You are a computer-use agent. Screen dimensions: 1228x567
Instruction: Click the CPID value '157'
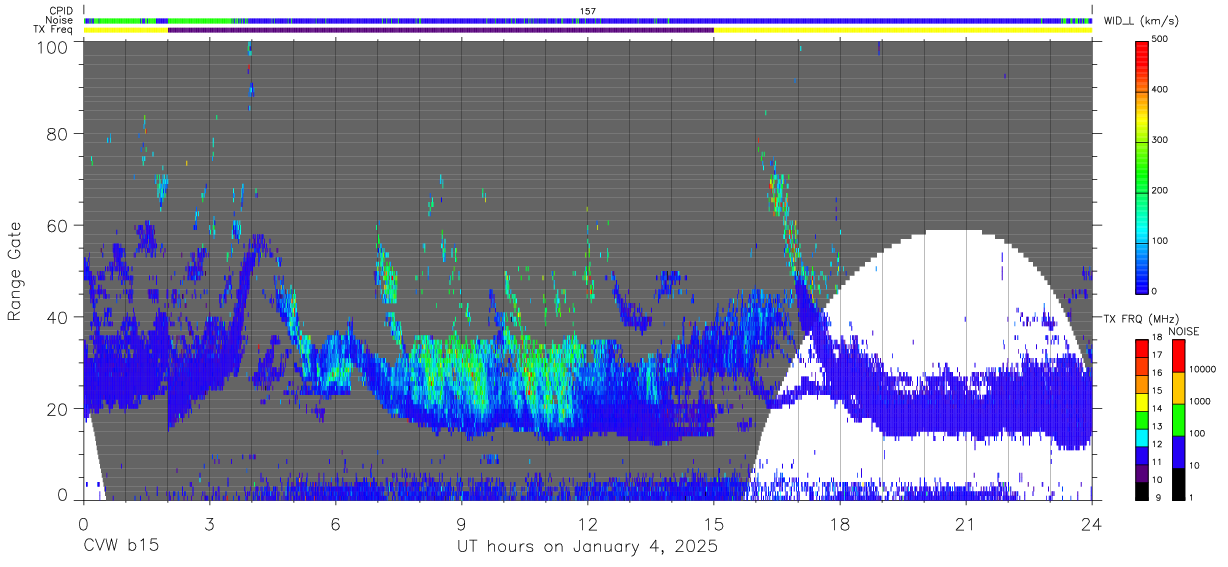pyautogui.click(x=588, y=11)
